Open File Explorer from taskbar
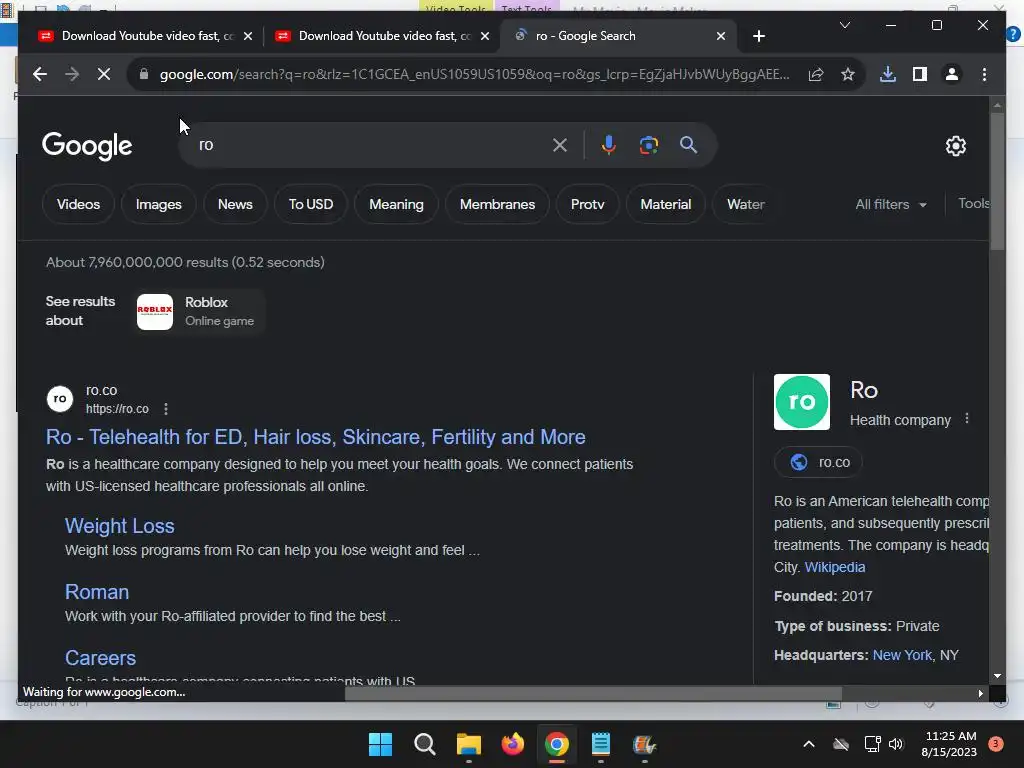Image resolution: width=1024 pixels, height=768 pixels. tap(468, 744)
